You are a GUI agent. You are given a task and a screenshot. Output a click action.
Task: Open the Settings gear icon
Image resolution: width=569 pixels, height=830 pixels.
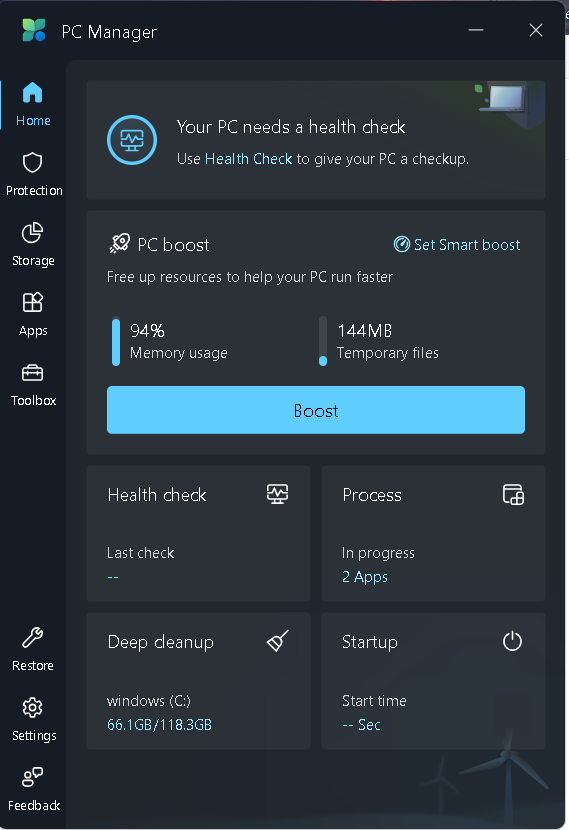(32, 708)
